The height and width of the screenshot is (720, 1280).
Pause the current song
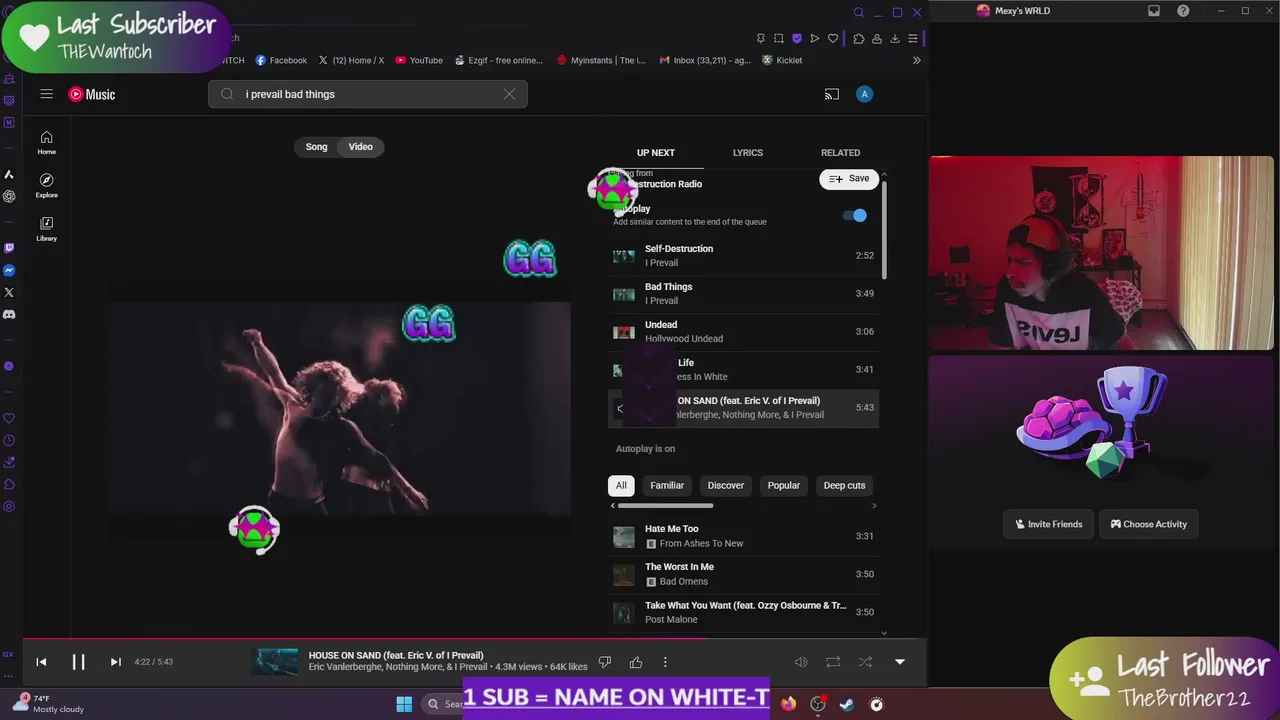tap(78, 662)
